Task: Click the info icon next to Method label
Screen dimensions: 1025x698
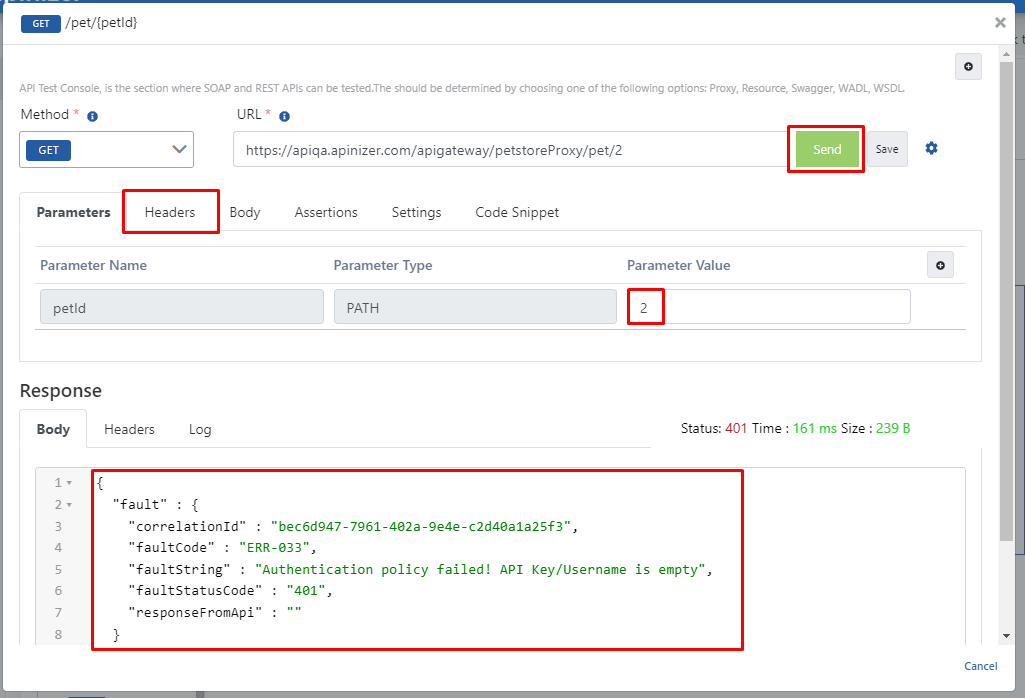Action: coord(92,116)
